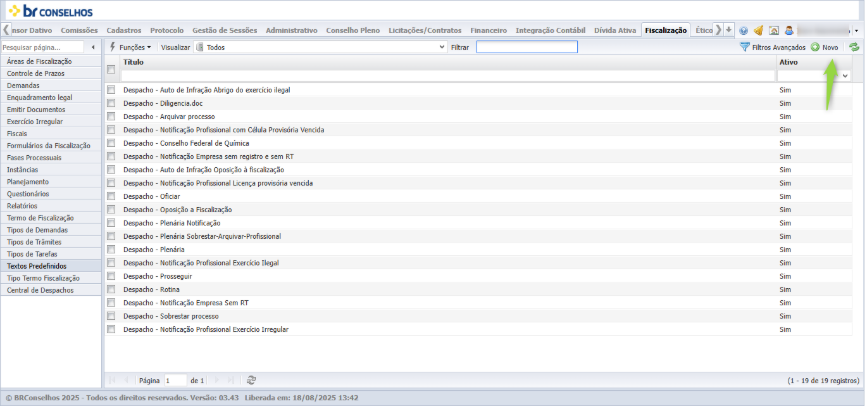Screen dimensions: 865x406
Task: Click the Filtrar input field
Action: point(527,47)
